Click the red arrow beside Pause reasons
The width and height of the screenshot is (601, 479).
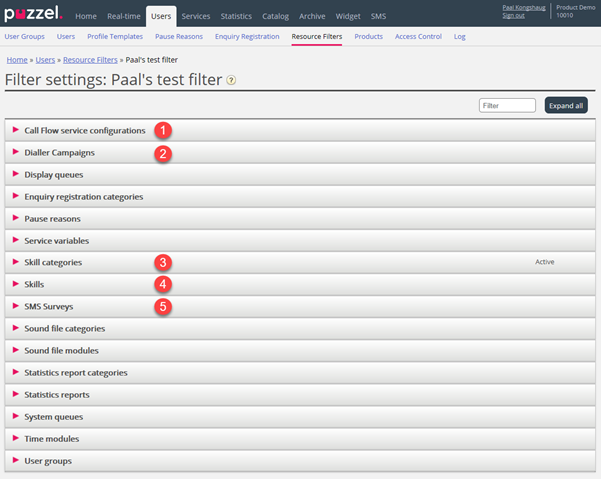point(15,218)
